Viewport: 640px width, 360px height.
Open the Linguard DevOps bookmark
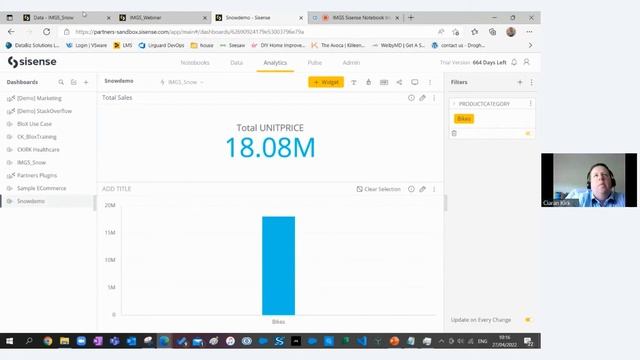pos(162,45)
